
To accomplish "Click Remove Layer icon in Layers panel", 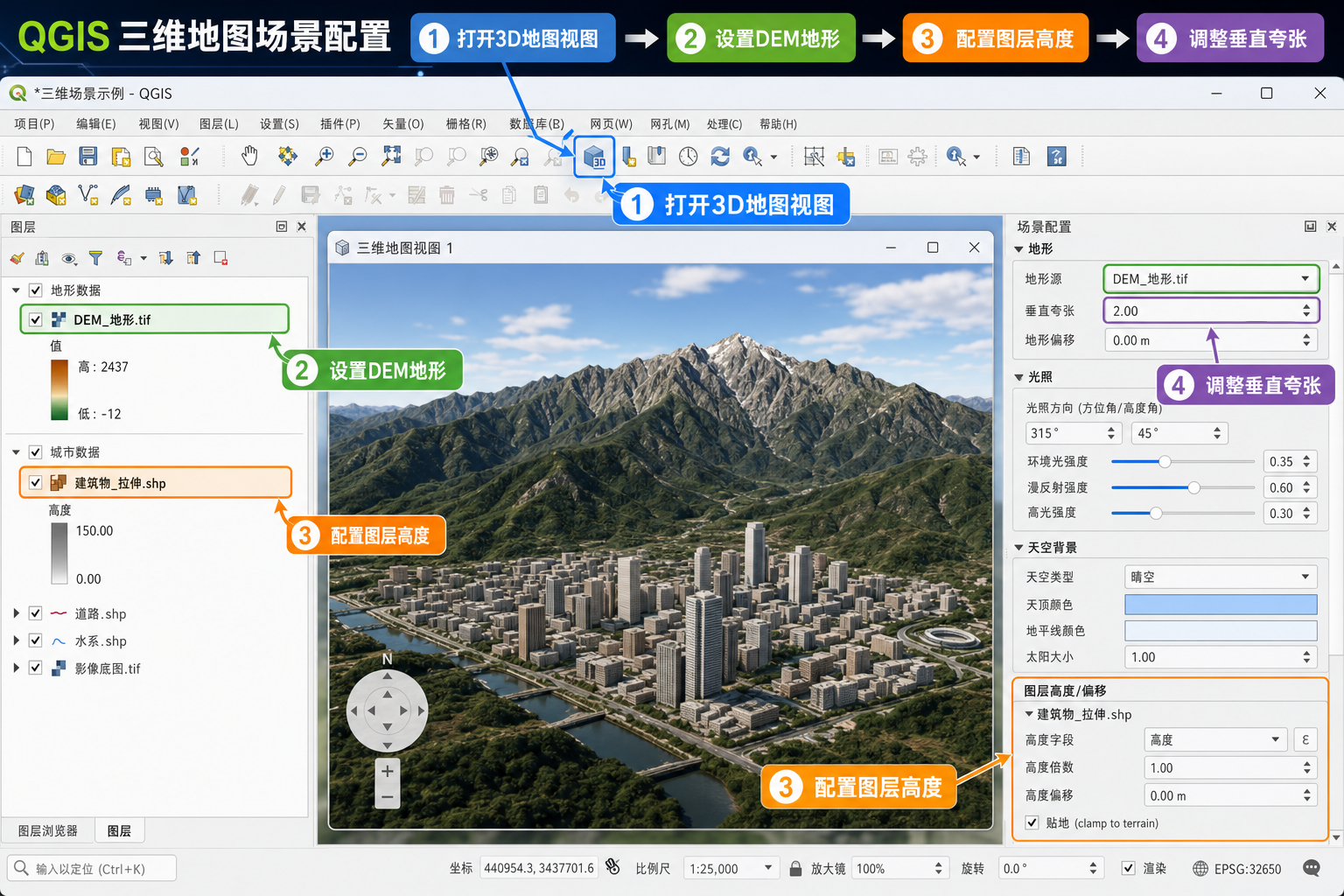I will [x=220, y=258].
